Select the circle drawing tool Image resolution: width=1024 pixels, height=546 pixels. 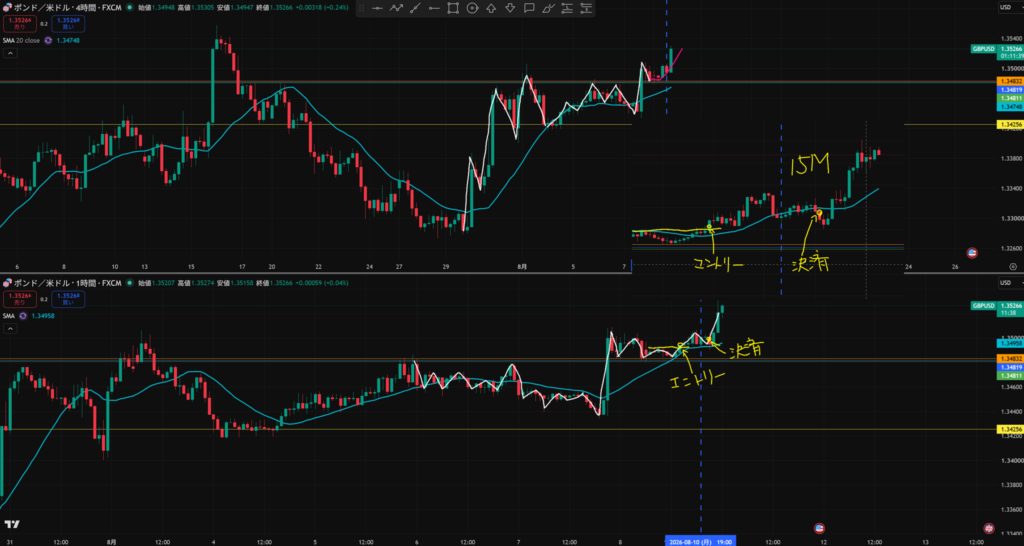point(472,8)
